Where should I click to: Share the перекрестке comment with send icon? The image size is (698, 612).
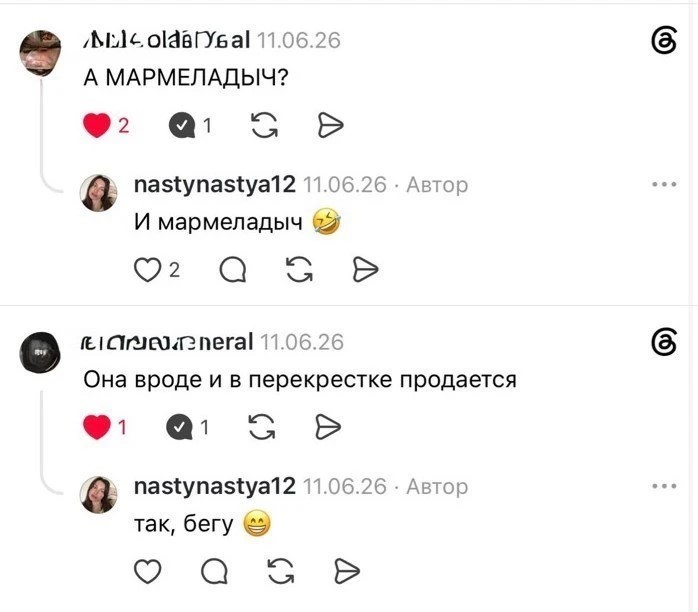point(328,427)
